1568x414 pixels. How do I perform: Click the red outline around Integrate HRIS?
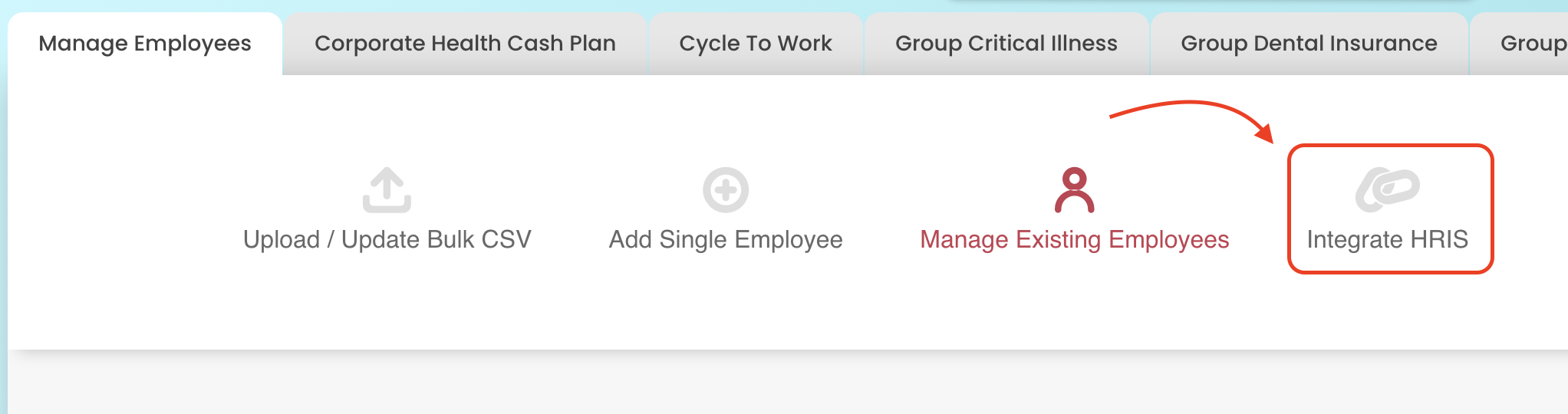1390,146
